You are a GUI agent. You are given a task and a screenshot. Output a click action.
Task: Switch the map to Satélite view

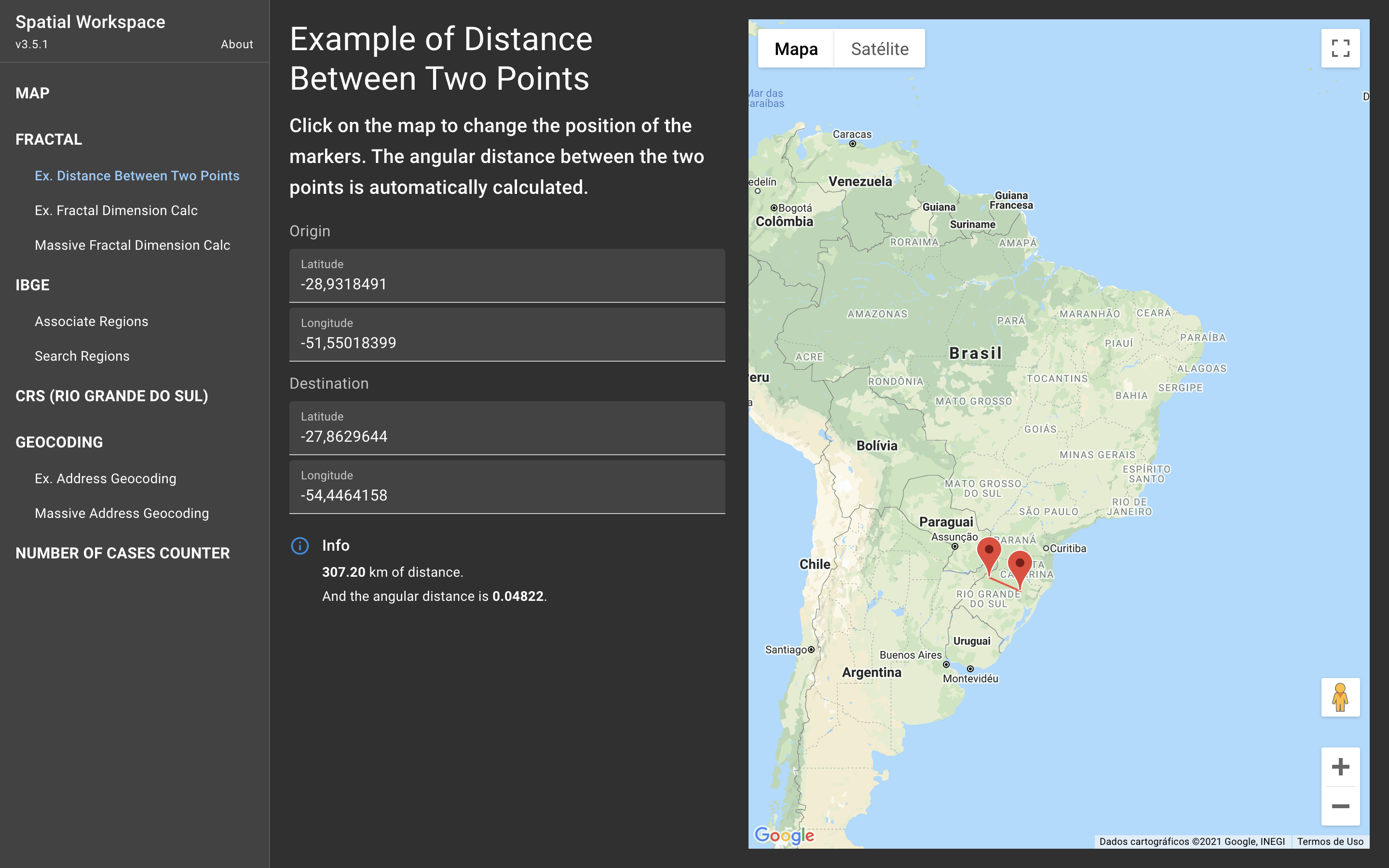[x=879, y=49]
